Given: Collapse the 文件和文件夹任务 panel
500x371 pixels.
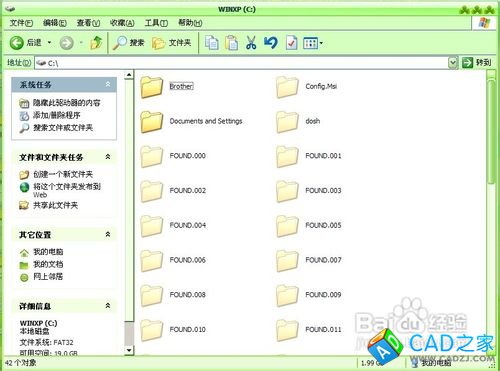Looking at the screenshot, I should tap(108, 157).
